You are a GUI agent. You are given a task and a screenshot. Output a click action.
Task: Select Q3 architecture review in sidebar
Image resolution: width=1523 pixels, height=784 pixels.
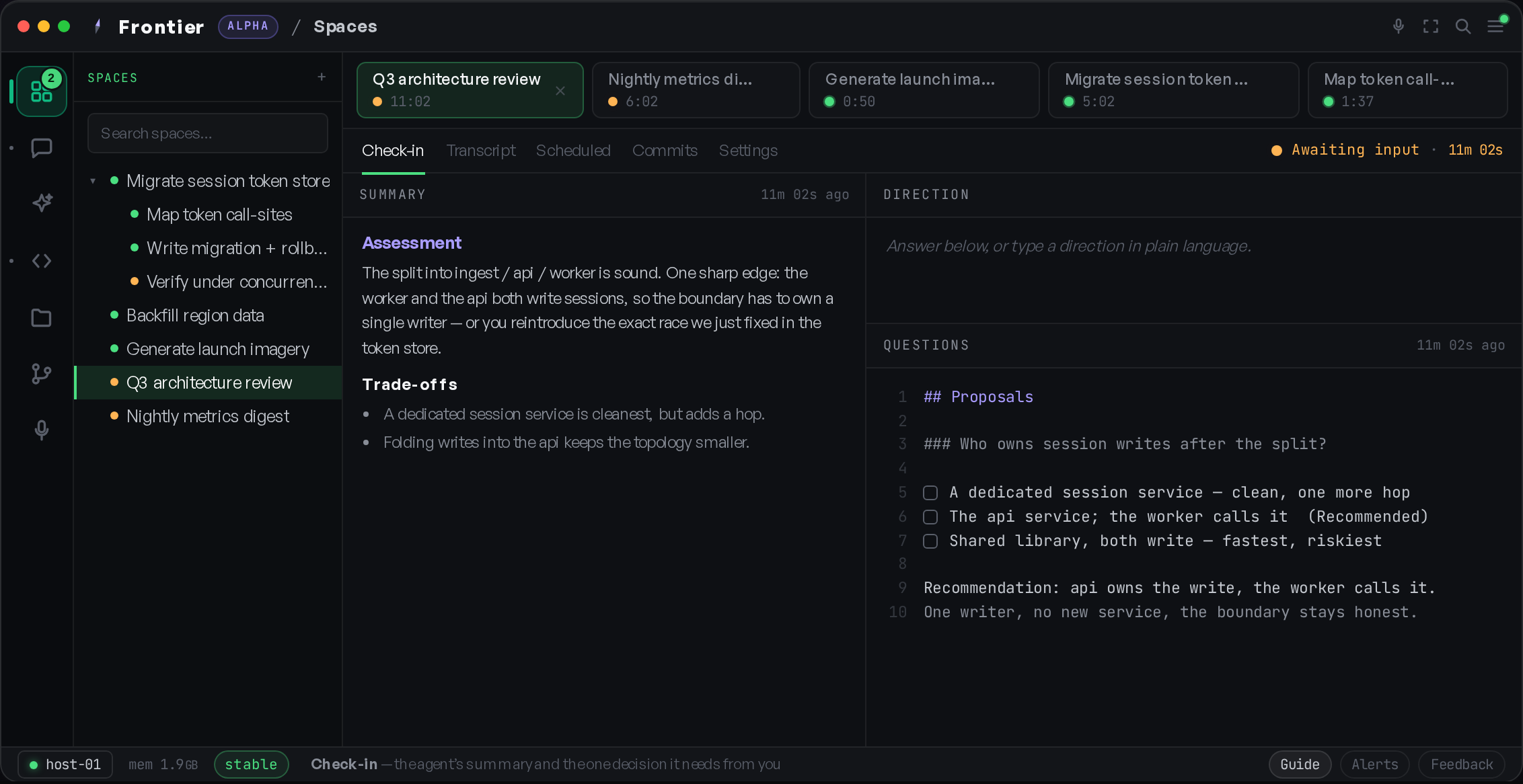(x=209, y=383)
